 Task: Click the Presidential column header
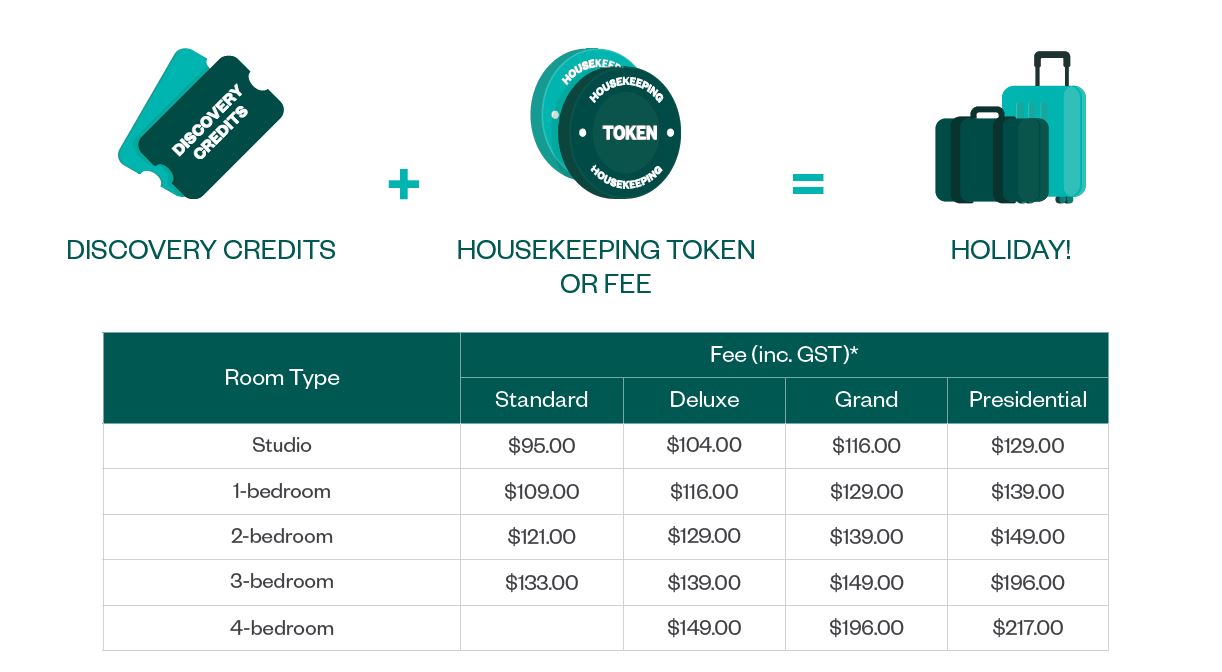1027,400
